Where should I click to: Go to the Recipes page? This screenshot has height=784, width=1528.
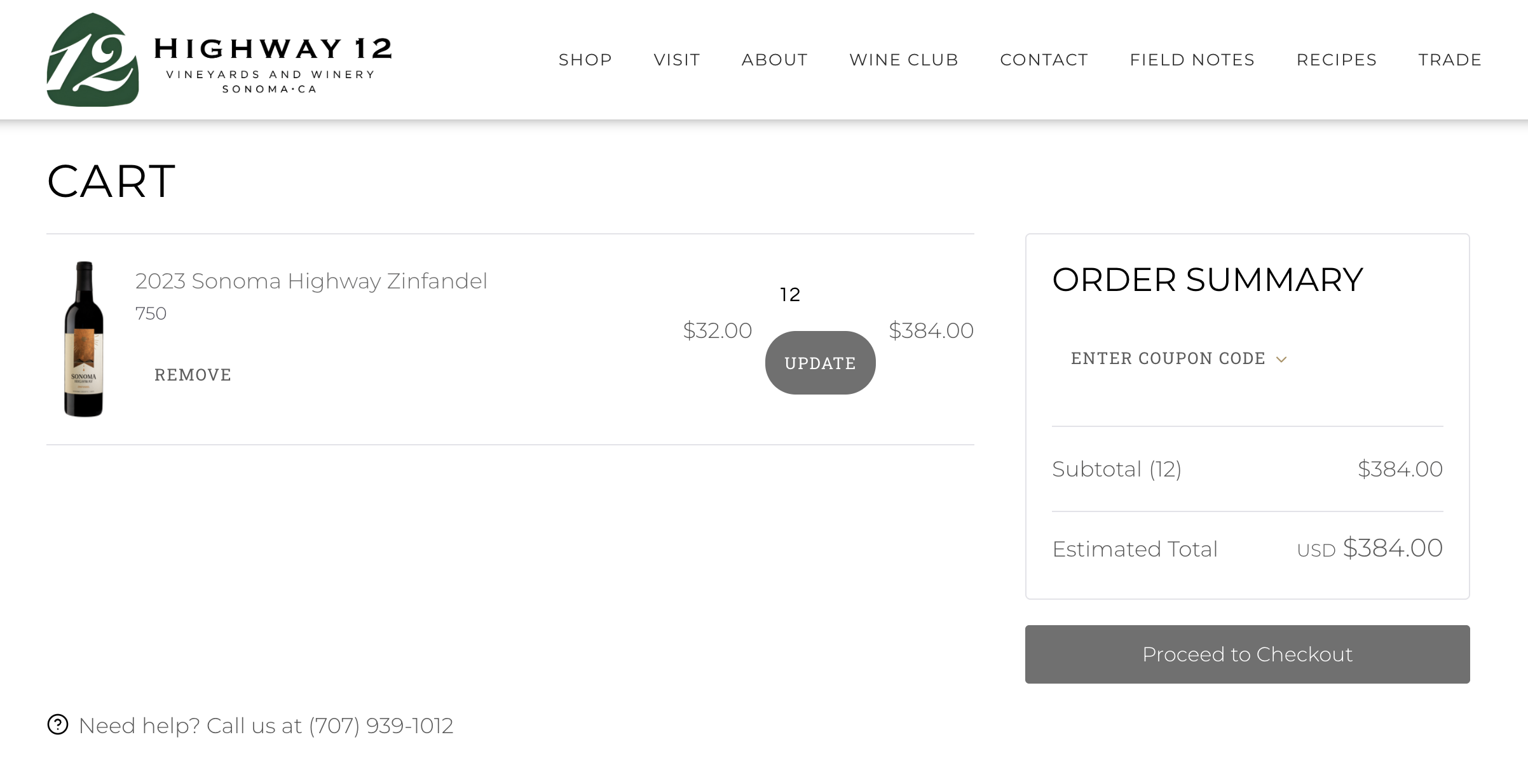tap(1336, 60)
